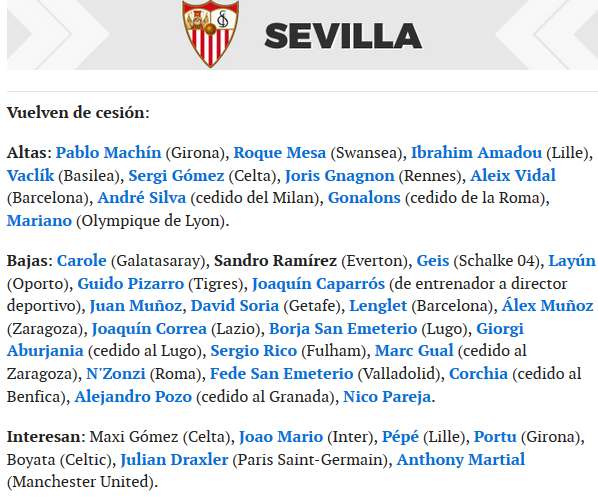The width and height of the screenshot is (598, 498).
Task: Open the Sergio Rico link
Action: coord(254,350)
